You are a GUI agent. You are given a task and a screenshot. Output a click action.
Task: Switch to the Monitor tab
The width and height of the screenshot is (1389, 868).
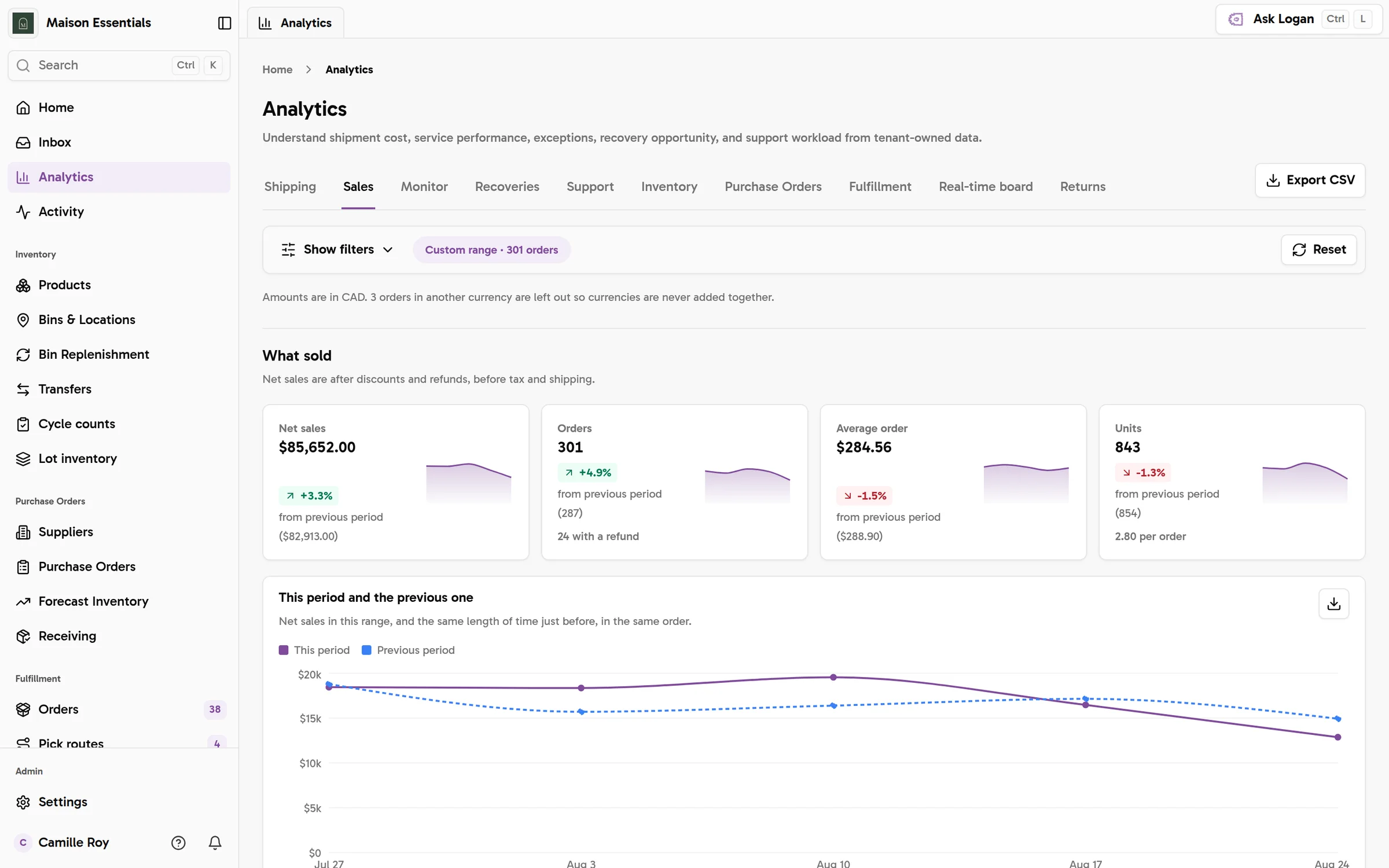424,186
